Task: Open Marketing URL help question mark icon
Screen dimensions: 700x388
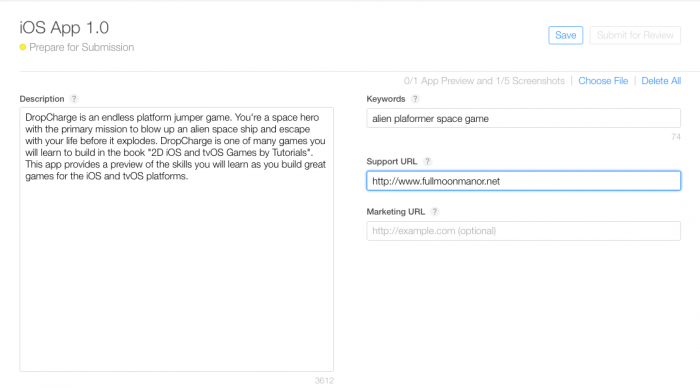Action: 434,212
